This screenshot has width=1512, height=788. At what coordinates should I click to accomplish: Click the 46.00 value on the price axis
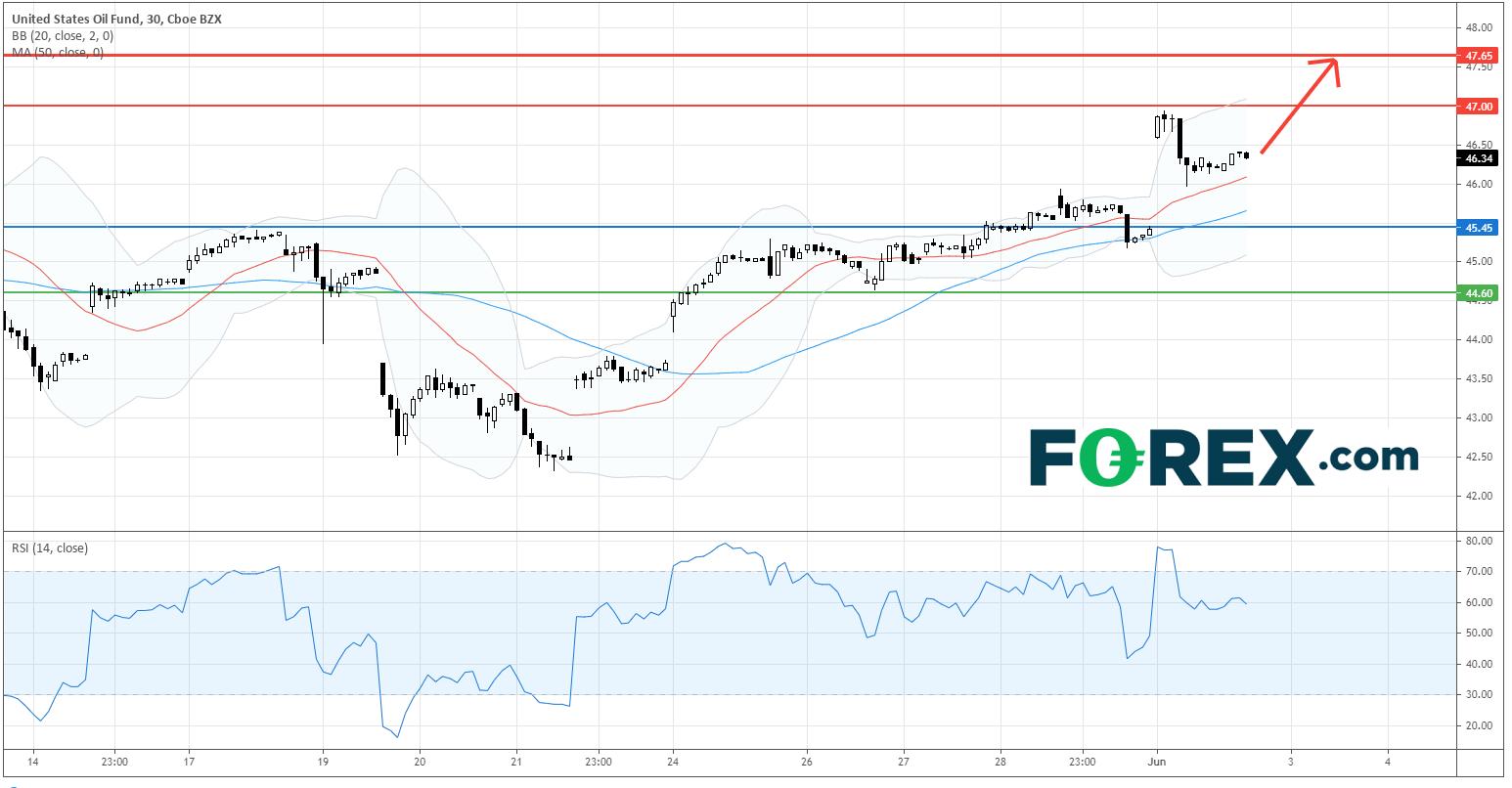(x=1479, y=184)
